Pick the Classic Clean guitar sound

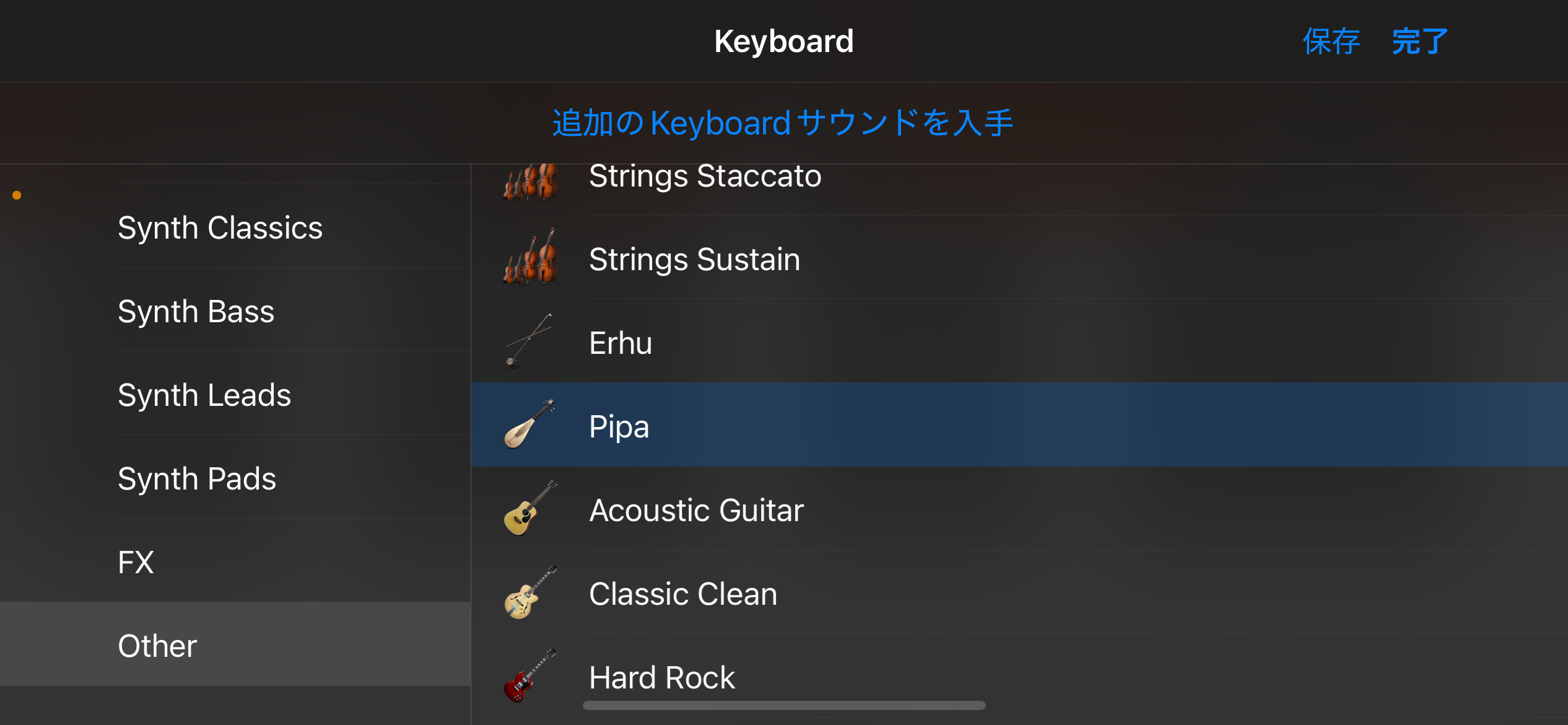click(x=682, y=594)
